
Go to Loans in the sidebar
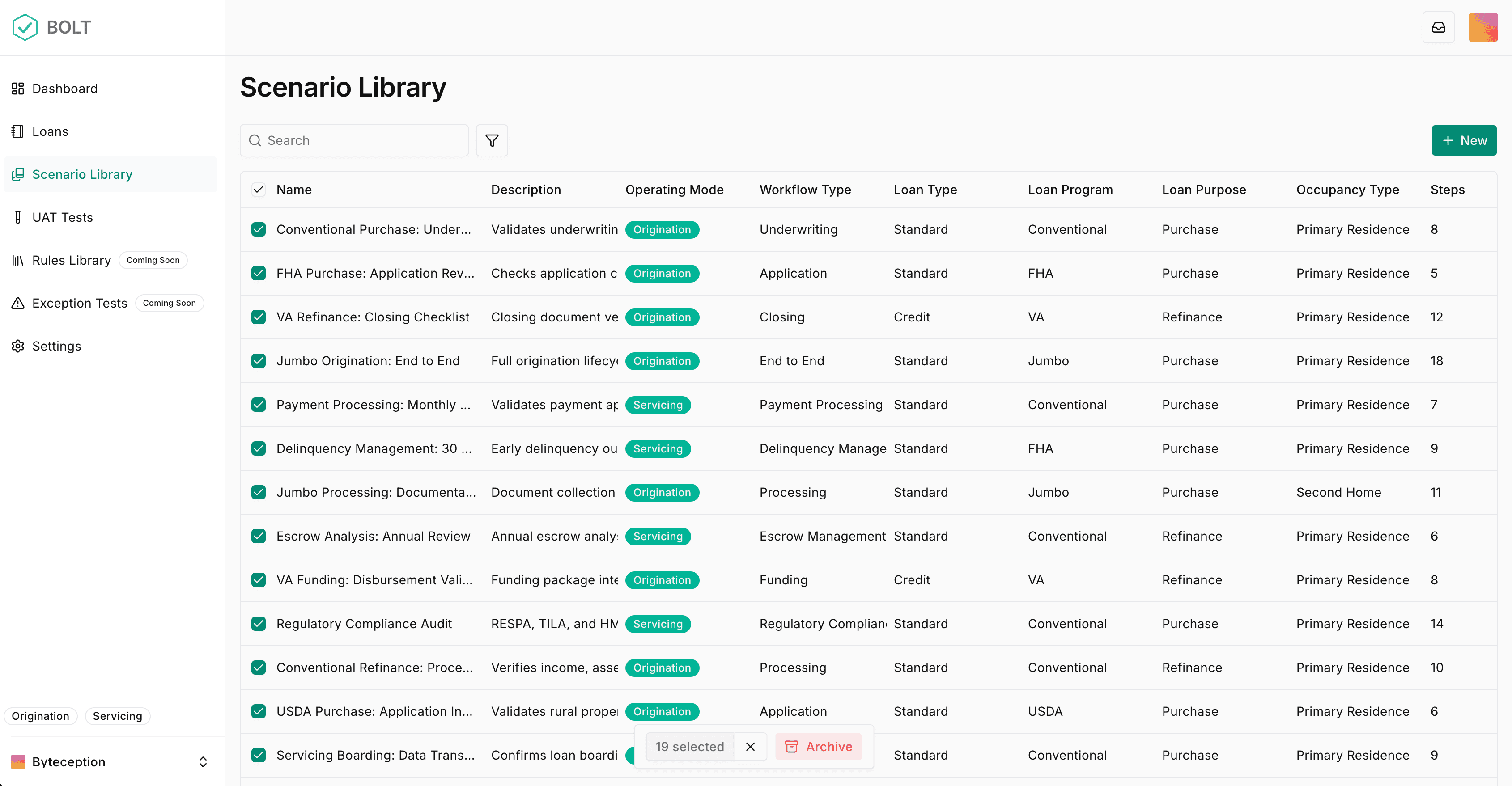tap(110, 131)
